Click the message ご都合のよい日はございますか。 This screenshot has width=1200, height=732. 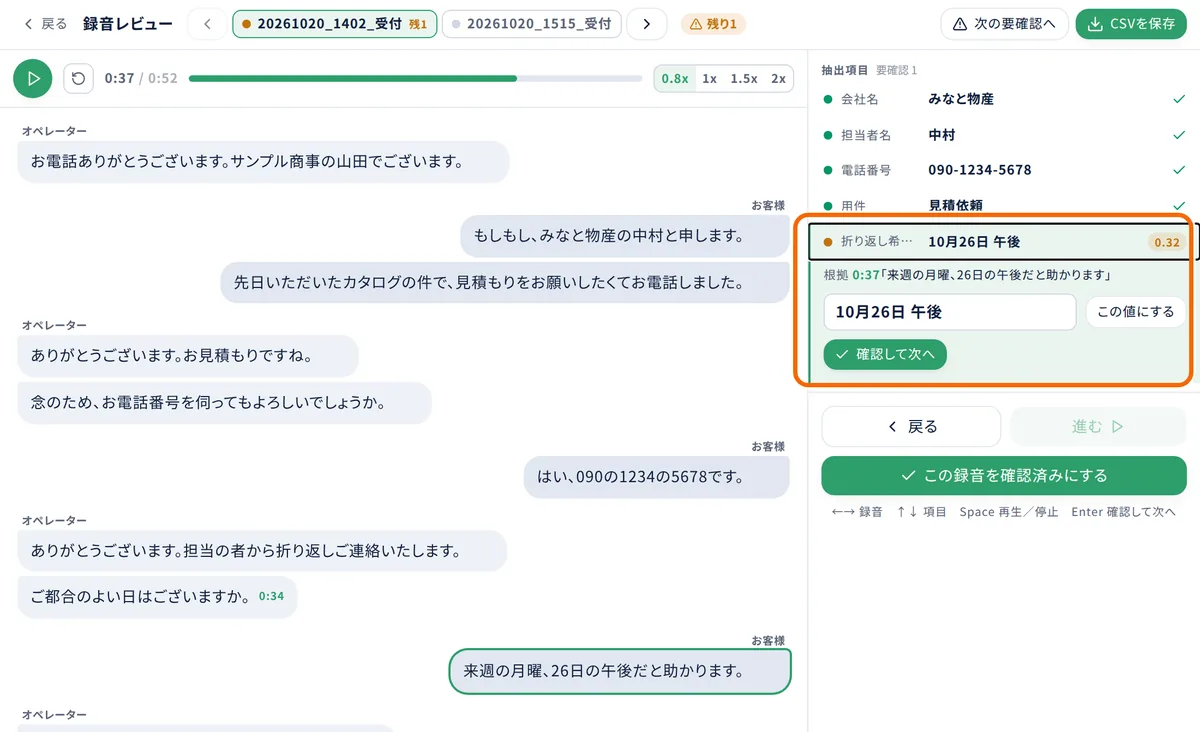pyautogui.click(x=157, y=596)
